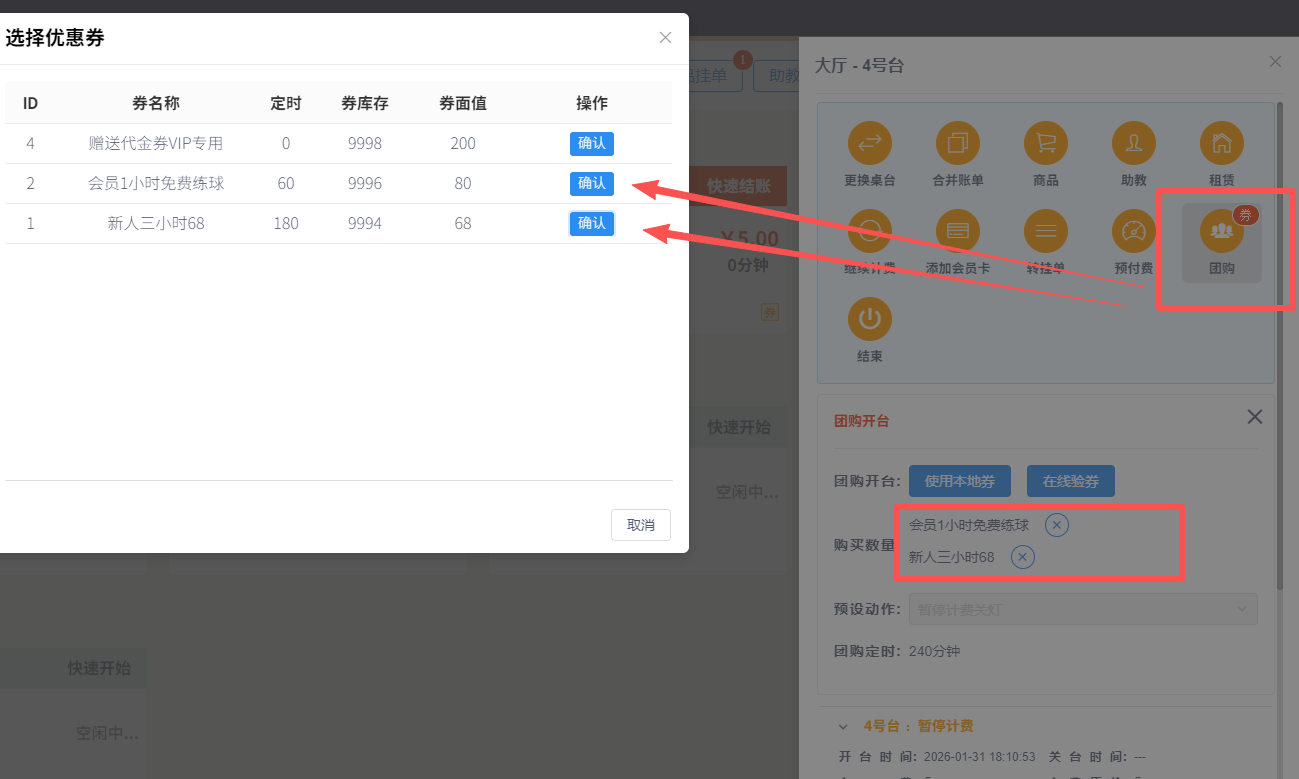1299x779 pixels.
Task: Remove the 会员1小时免费练球 selected coupon
Action: [x=1056, y=524]
